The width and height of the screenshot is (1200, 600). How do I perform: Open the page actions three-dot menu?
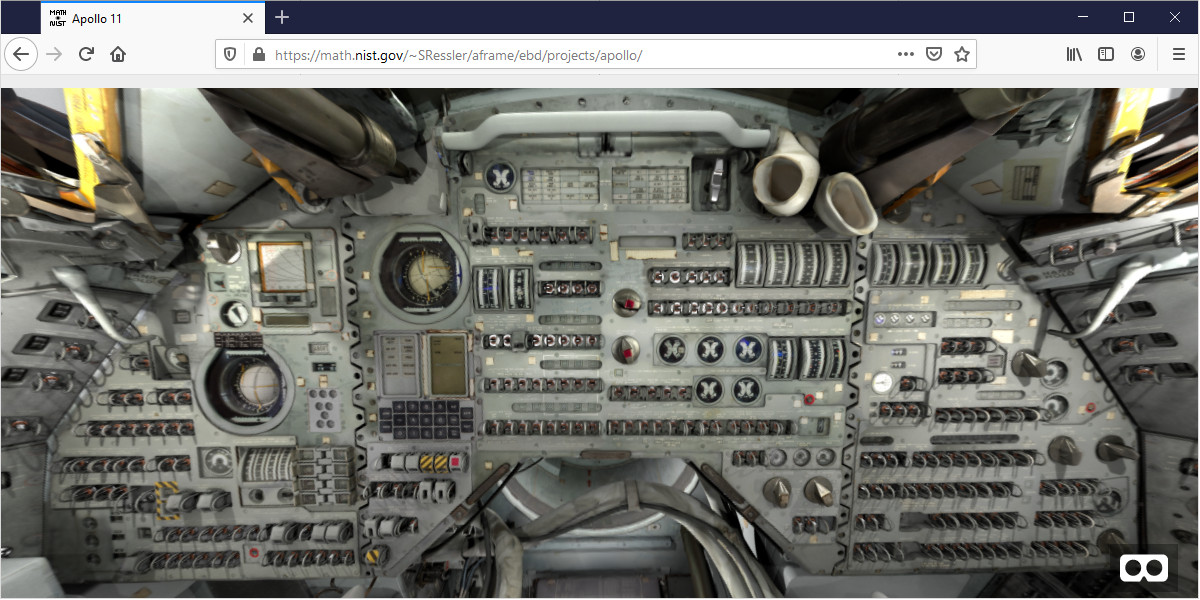906,54
